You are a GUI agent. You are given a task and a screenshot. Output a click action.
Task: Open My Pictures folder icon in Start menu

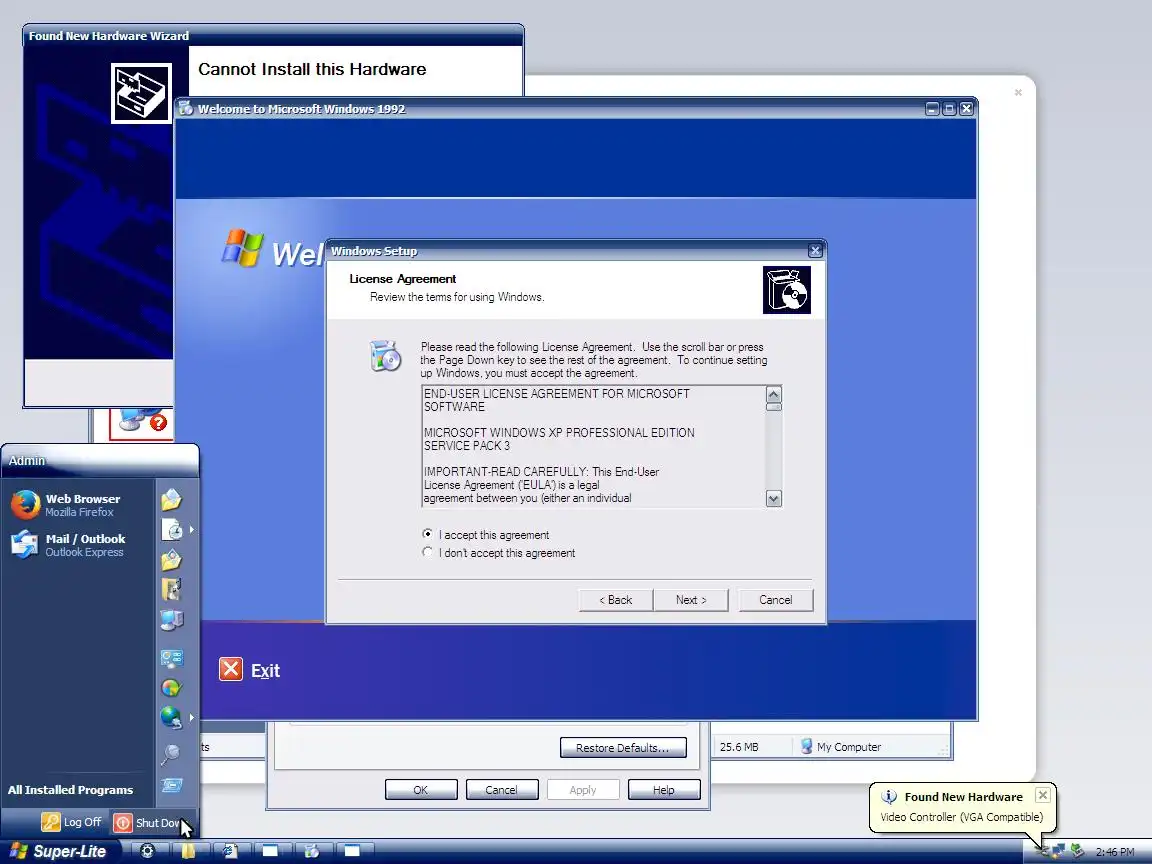point(171,560)
